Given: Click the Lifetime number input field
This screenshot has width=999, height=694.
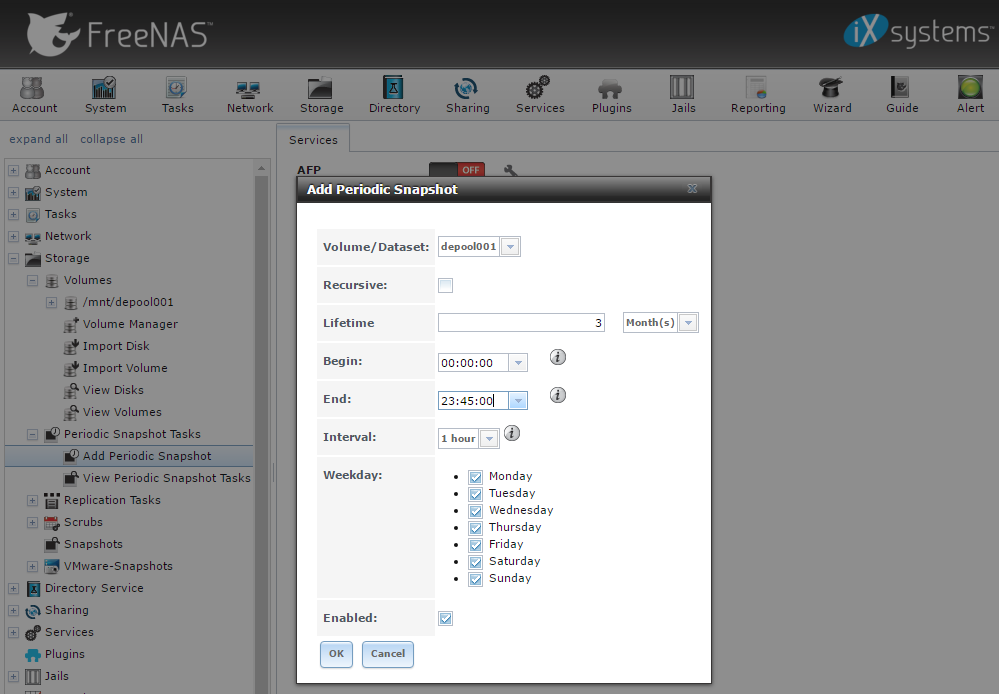Looking at the screenshot, I should pyautogui.click(x=521, y=323).
